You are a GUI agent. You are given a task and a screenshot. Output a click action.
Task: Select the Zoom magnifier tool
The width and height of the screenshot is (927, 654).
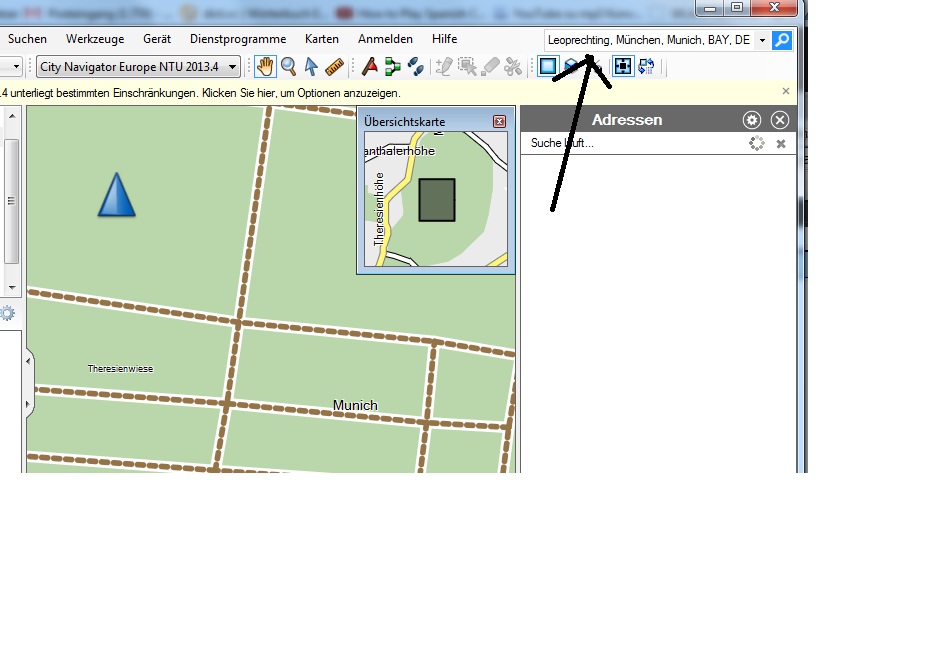tap(288, 67)
